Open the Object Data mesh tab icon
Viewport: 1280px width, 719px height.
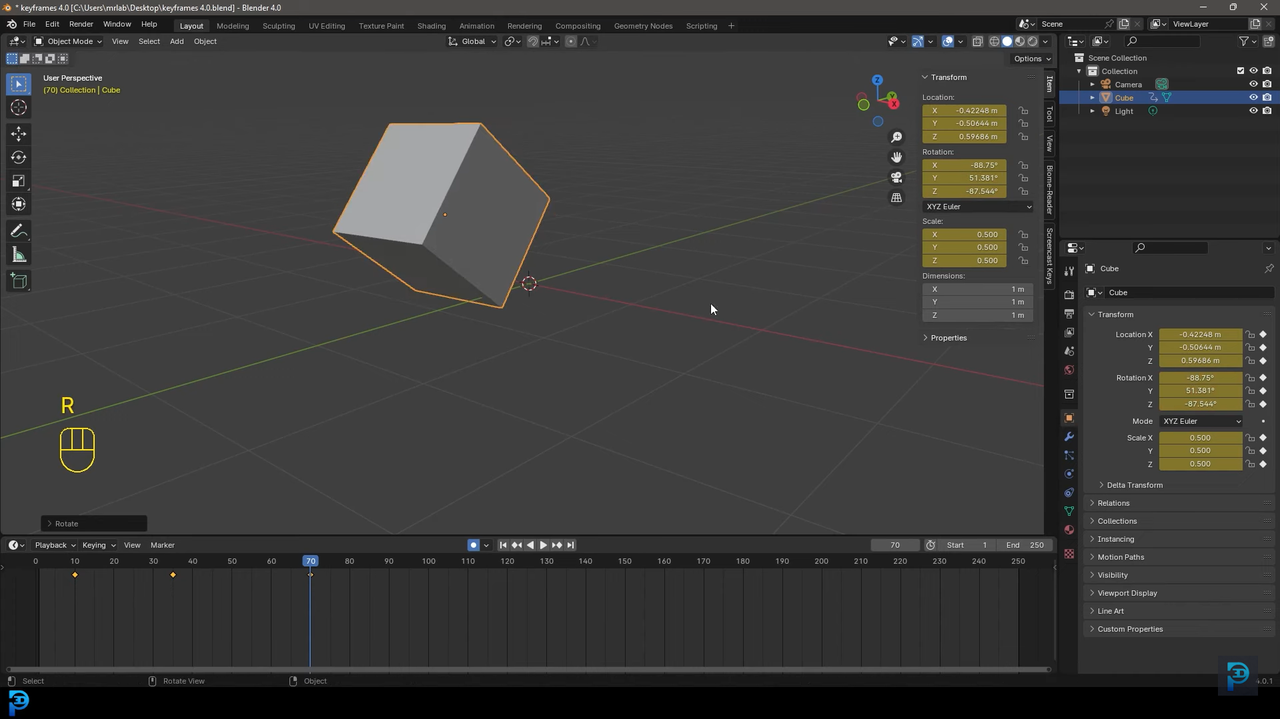pyautogui.click(x=1069, y=511)
